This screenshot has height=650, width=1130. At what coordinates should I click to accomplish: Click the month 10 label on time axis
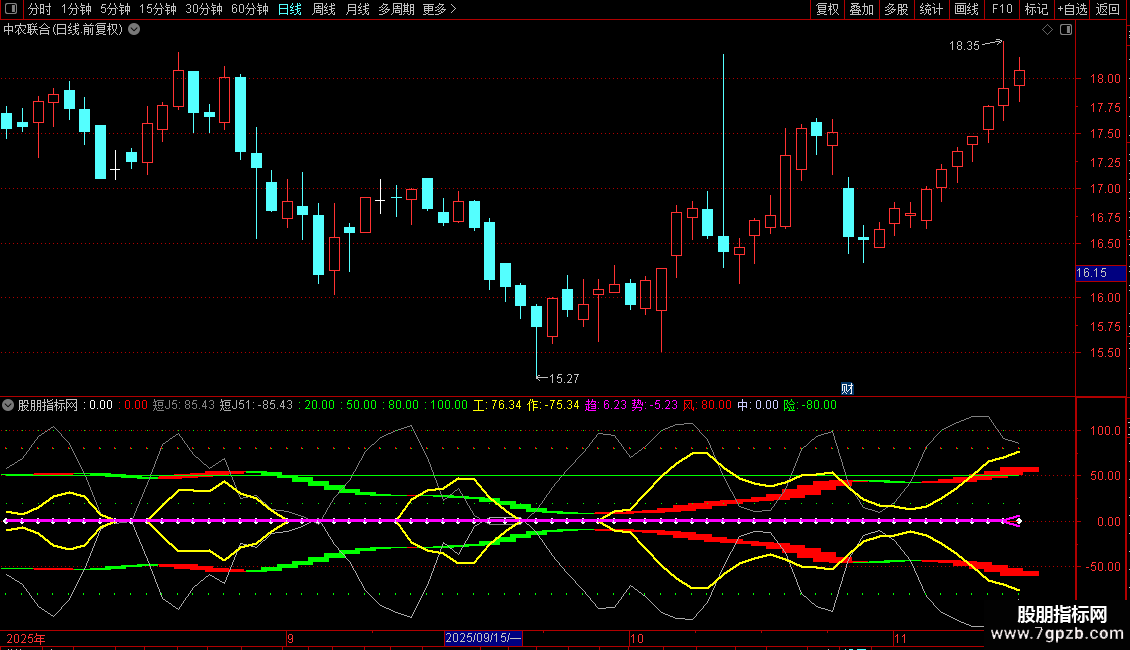click(x=636, y=638)
